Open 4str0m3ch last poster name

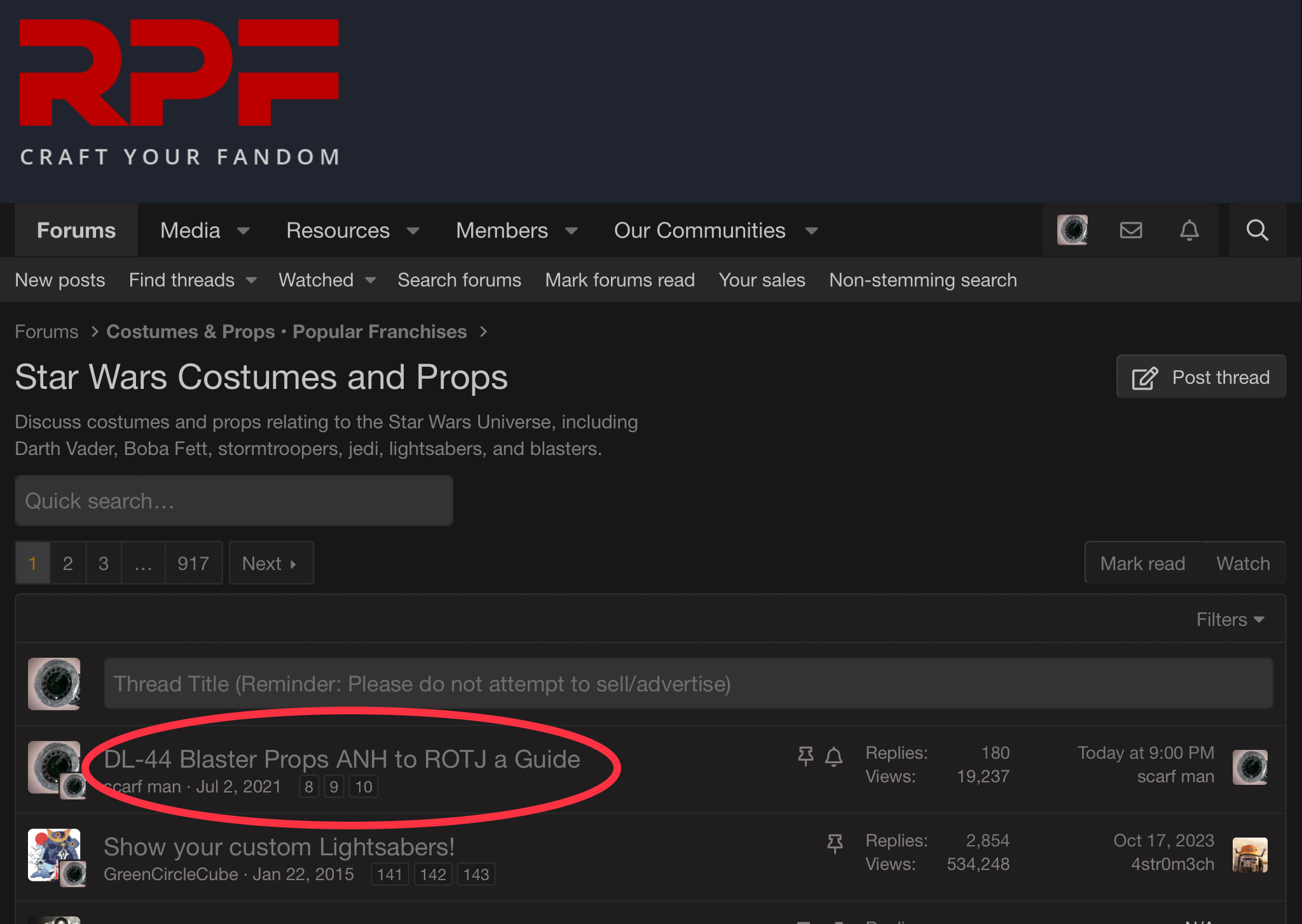pos(1172,864)
